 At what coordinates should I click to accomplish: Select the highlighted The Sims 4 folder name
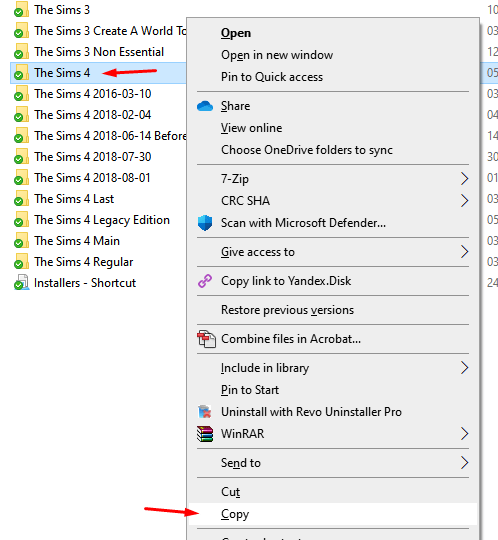coord(62,73)
